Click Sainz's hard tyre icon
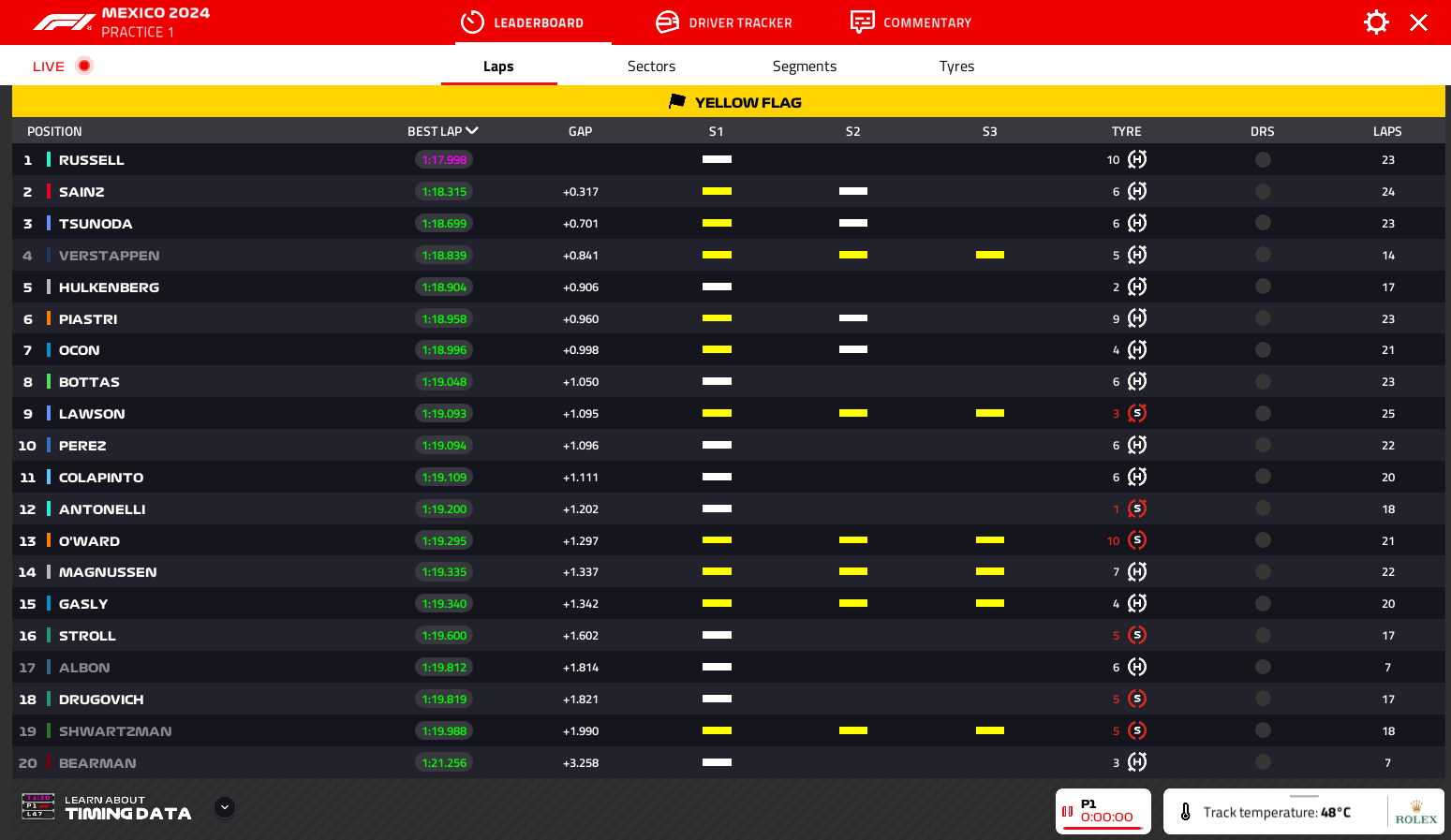The height and width of the screenshot is (840, 1451). 1137,191
